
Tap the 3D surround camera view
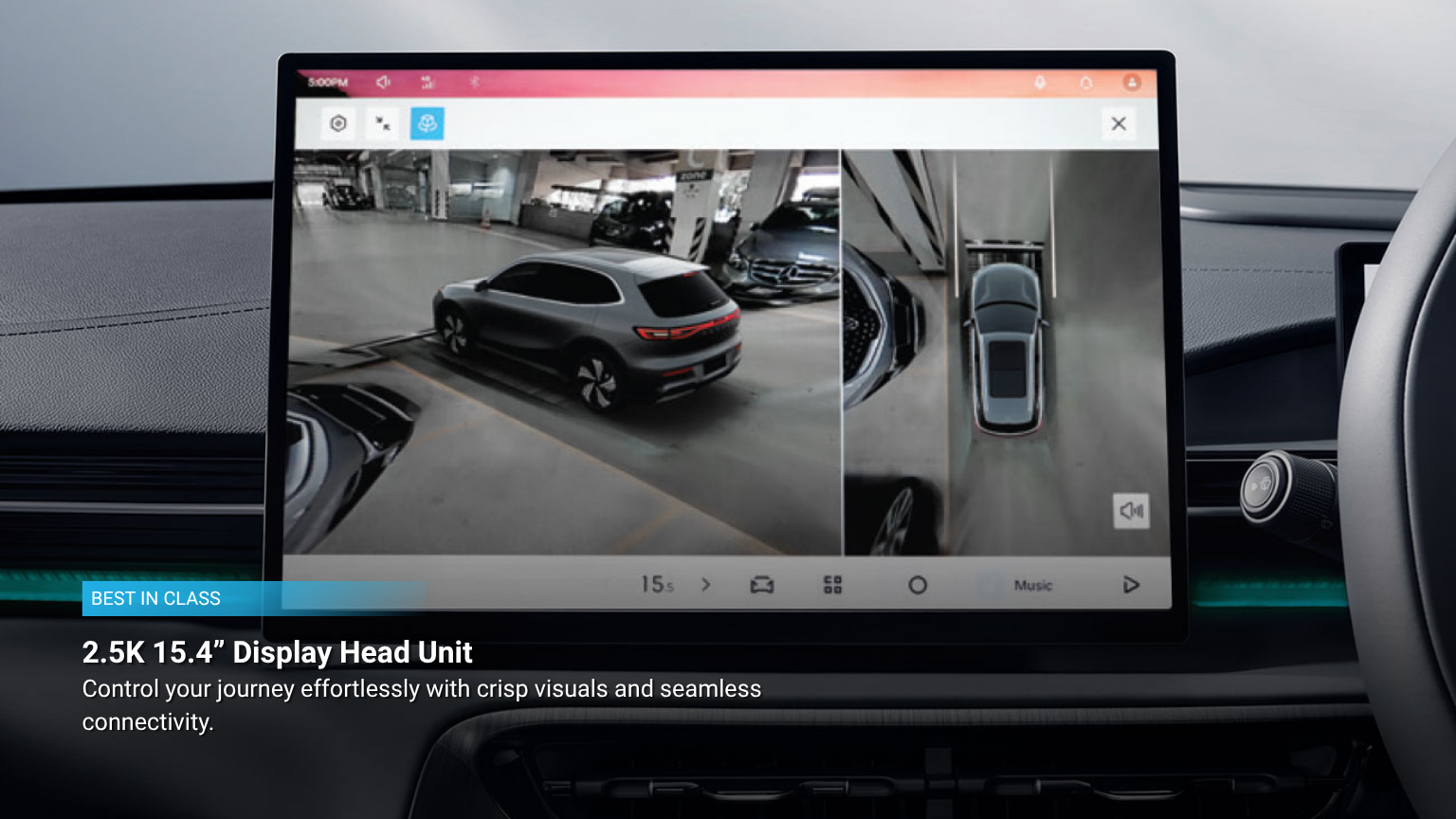[x=563, y=352]
